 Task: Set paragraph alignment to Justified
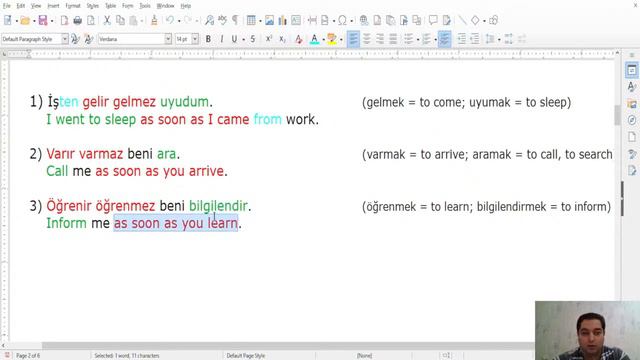coord(393,39)
